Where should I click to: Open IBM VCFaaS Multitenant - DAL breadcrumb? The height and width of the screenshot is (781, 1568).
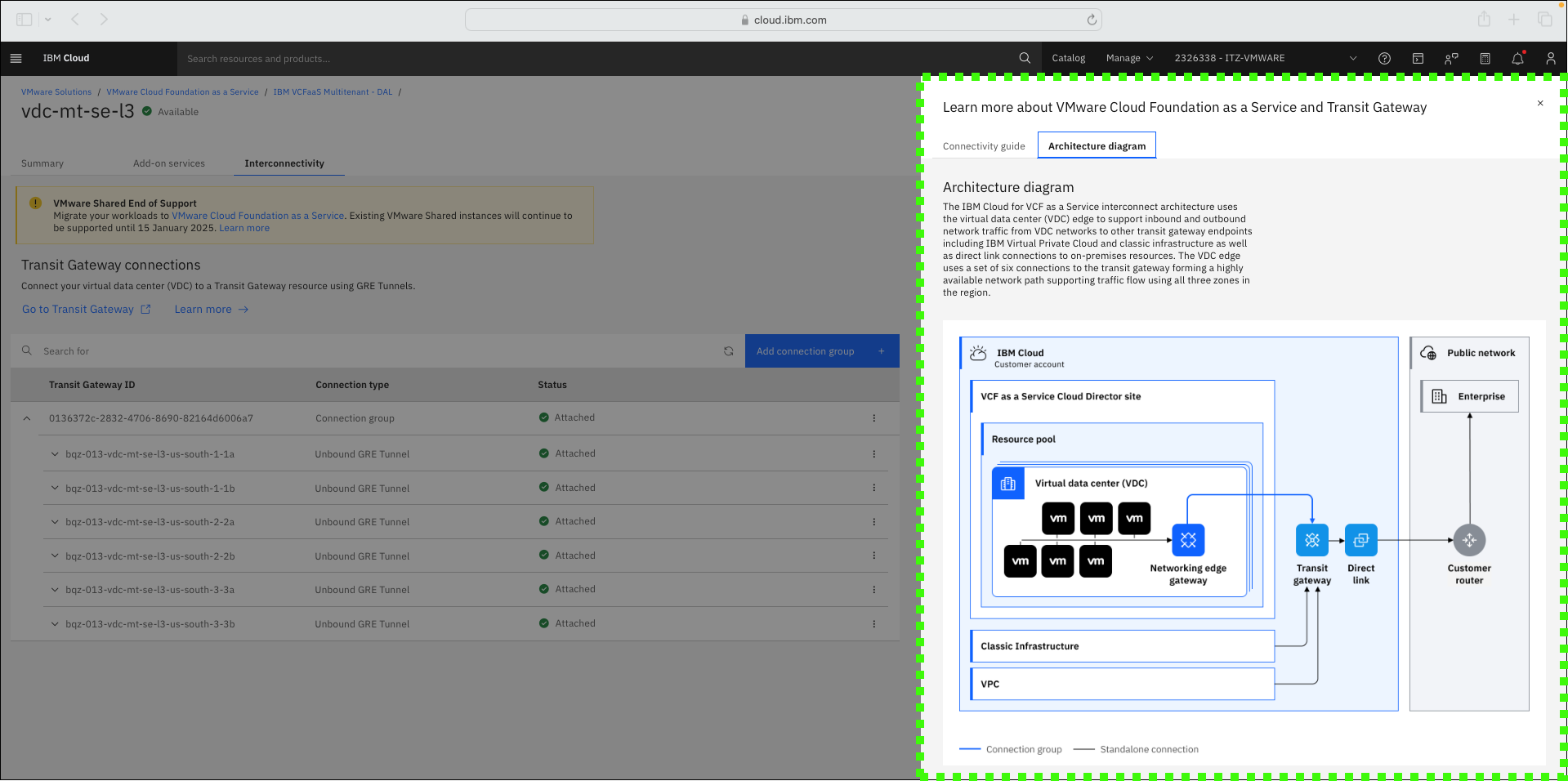pos(333,92)
